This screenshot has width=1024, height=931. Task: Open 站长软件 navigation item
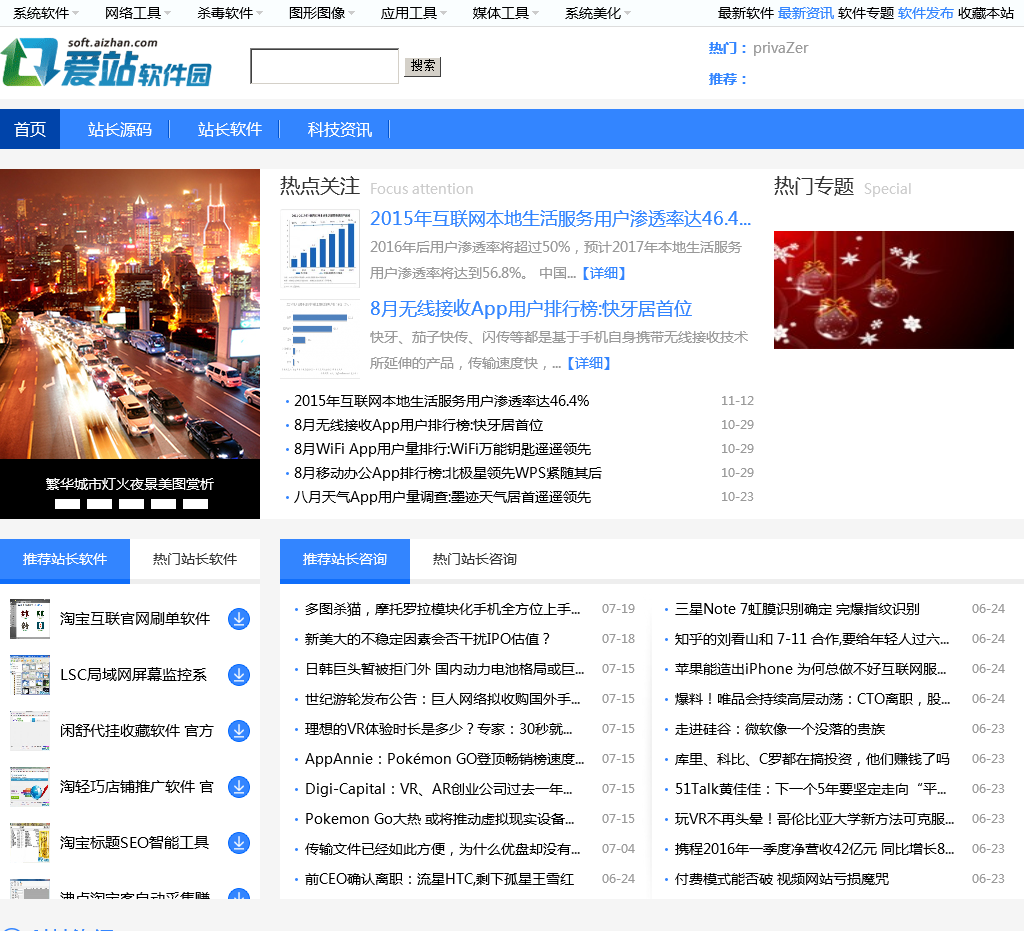click(x=230, y=129)
